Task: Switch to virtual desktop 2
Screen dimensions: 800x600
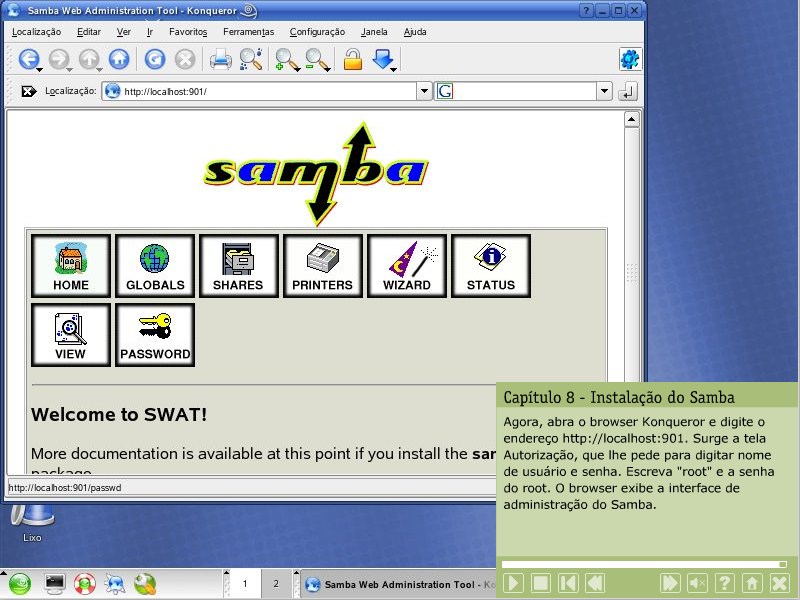Action: [x=276, y=583]
